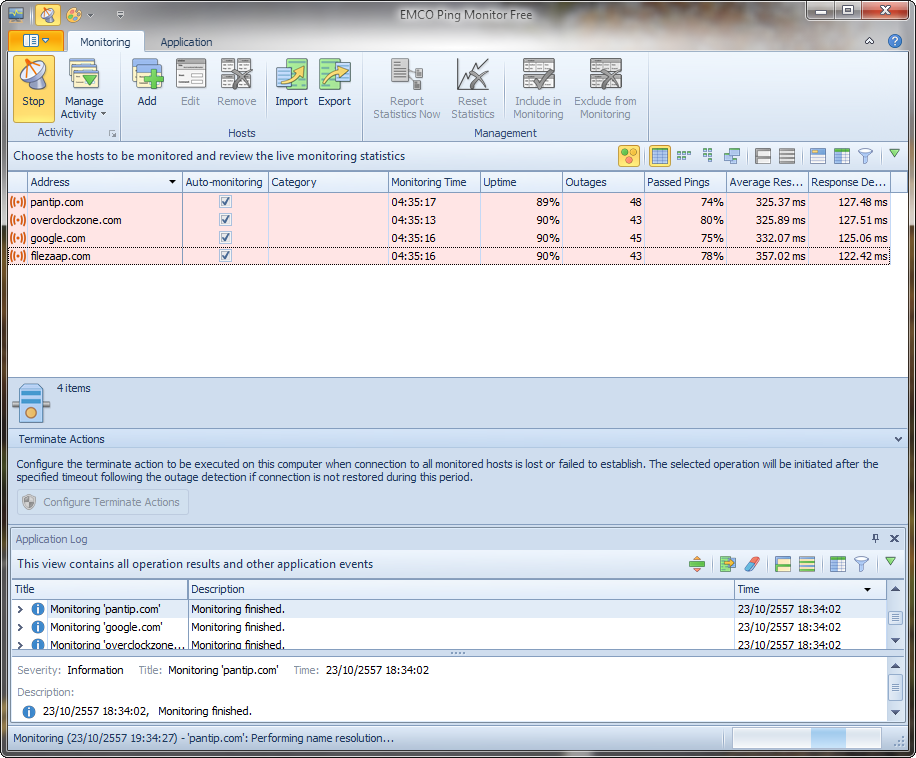Screen dimensions: 916x758
Task: Expand the Monitoring 'pantip.com' log entry
Action: click(x=20, y=609)
